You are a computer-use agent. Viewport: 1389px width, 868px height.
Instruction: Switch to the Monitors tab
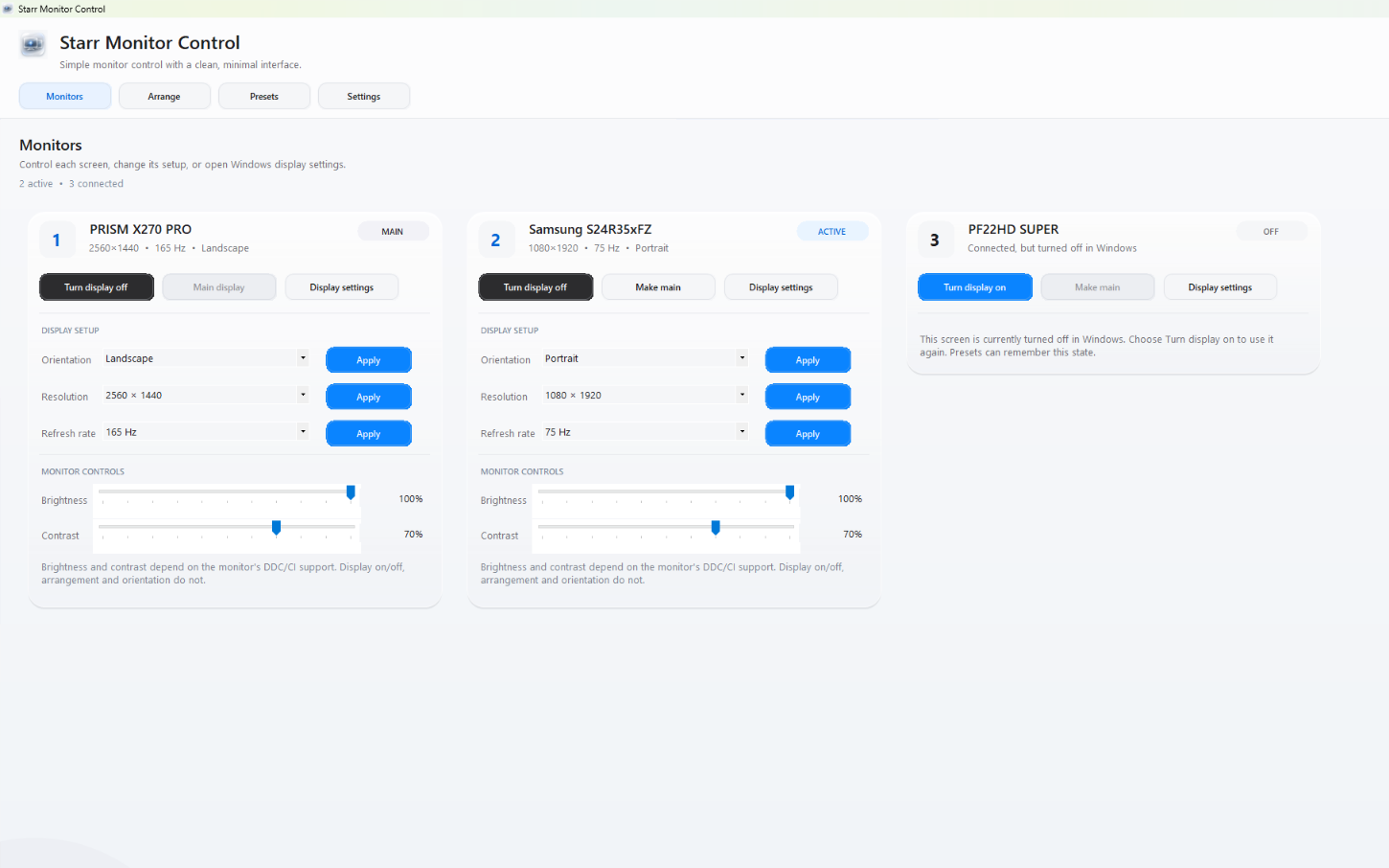65,96
